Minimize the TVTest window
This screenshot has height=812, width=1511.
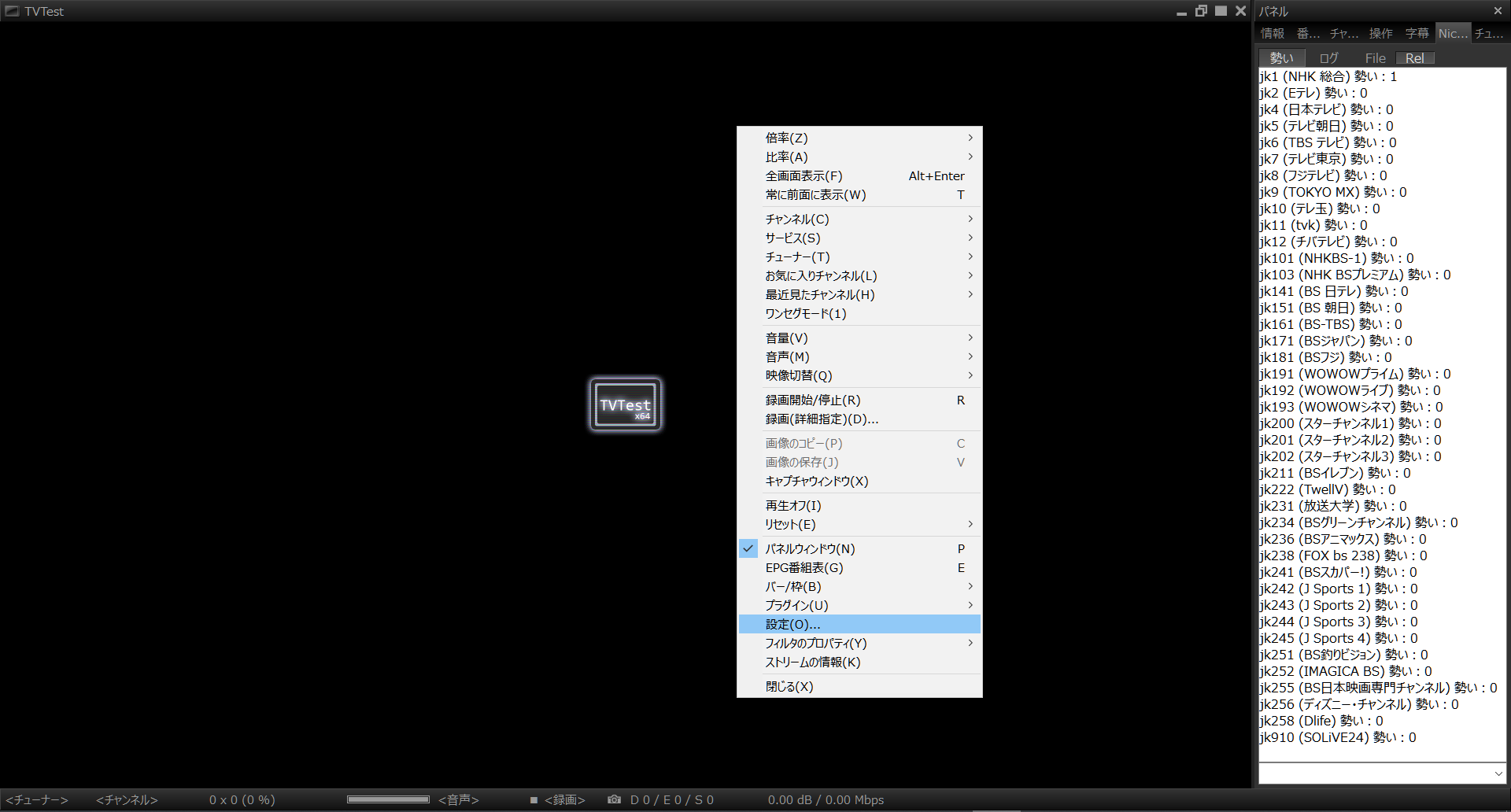(x=1181, y=11)
